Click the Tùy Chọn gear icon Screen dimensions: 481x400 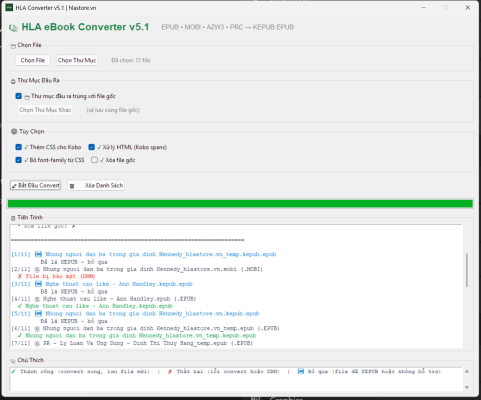pos(14,132)
